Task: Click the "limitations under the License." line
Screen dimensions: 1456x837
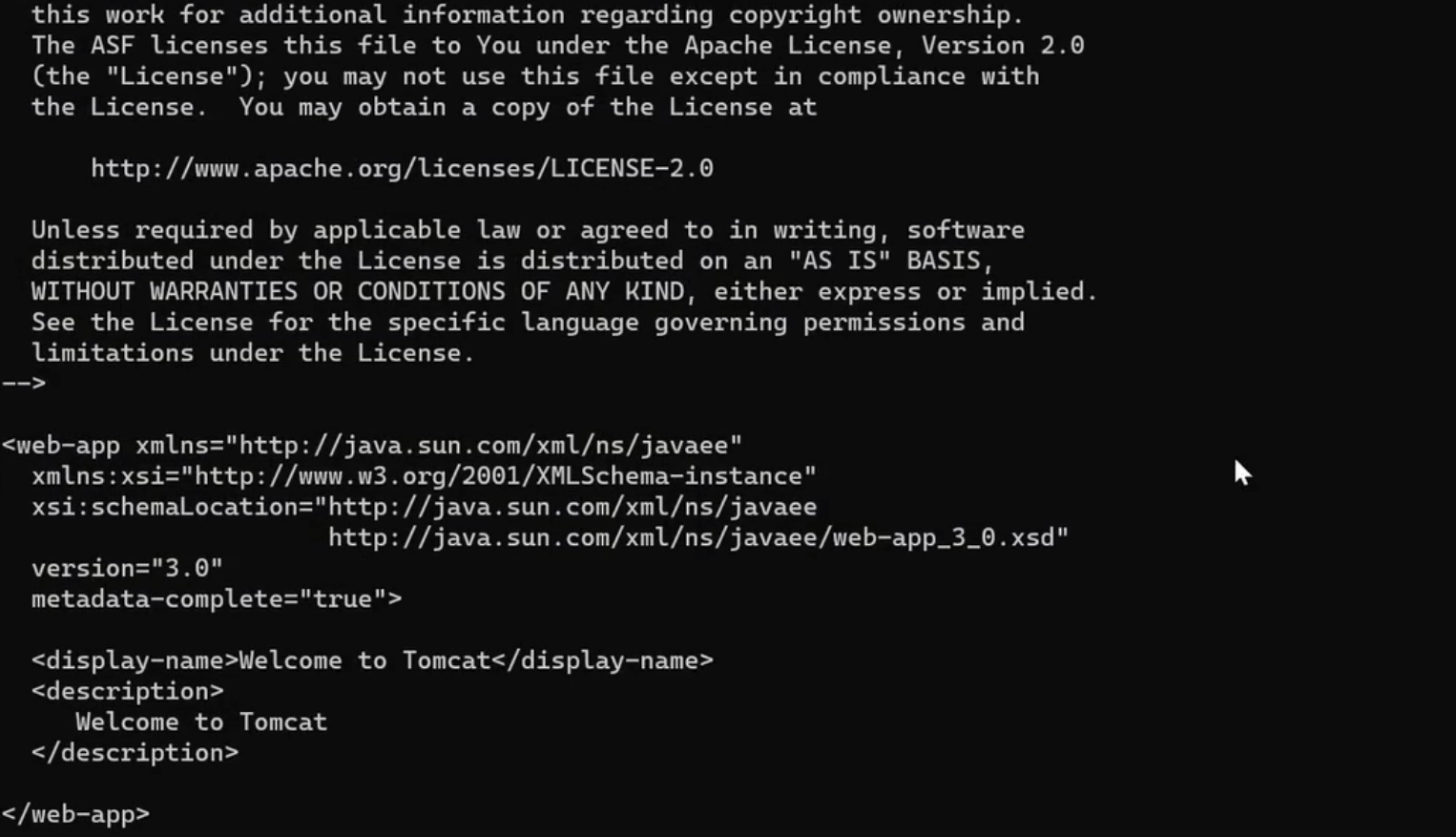Action: [x=253, y=353]
